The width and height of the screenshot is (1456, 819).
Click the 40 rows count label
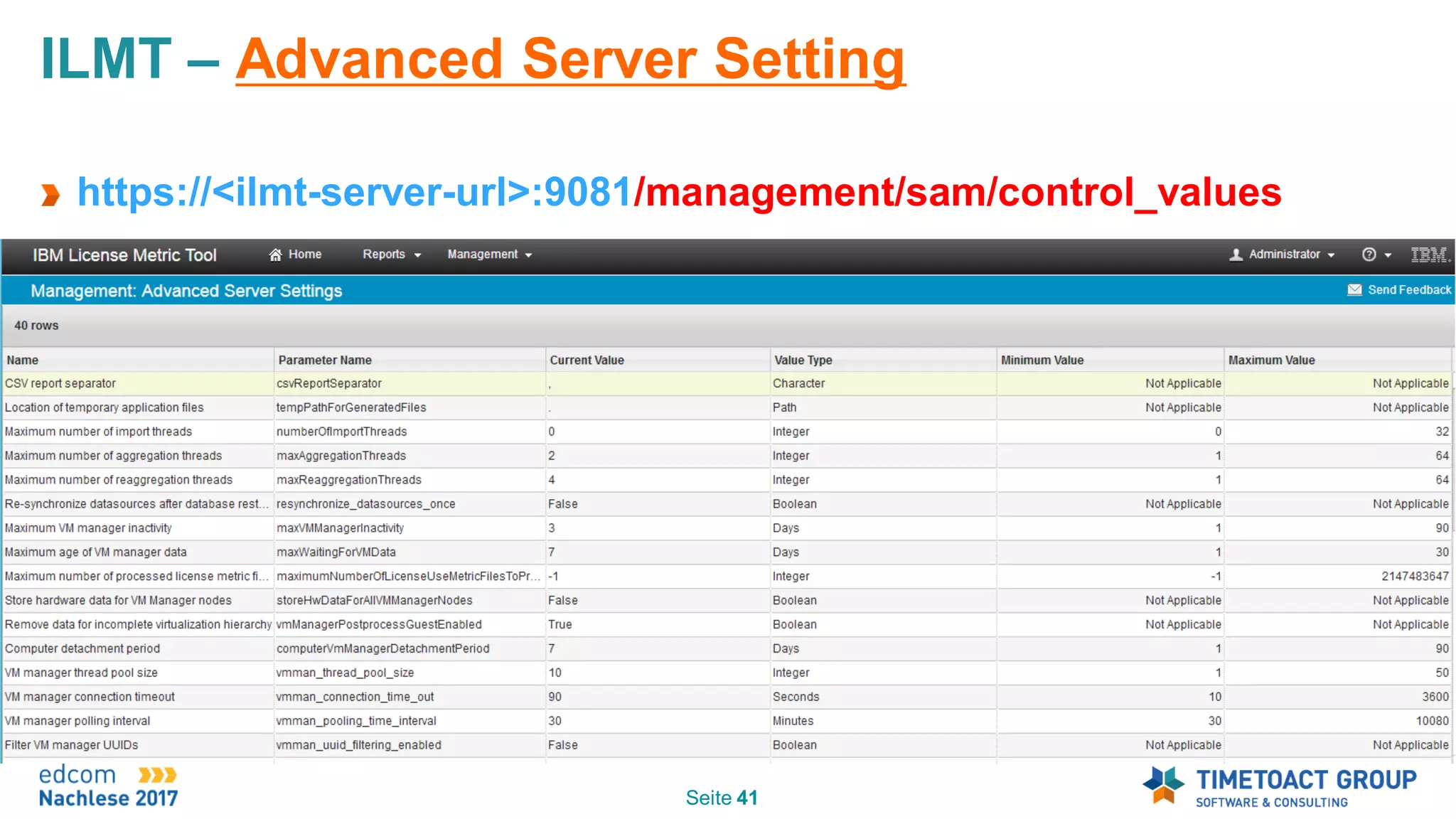36,326
